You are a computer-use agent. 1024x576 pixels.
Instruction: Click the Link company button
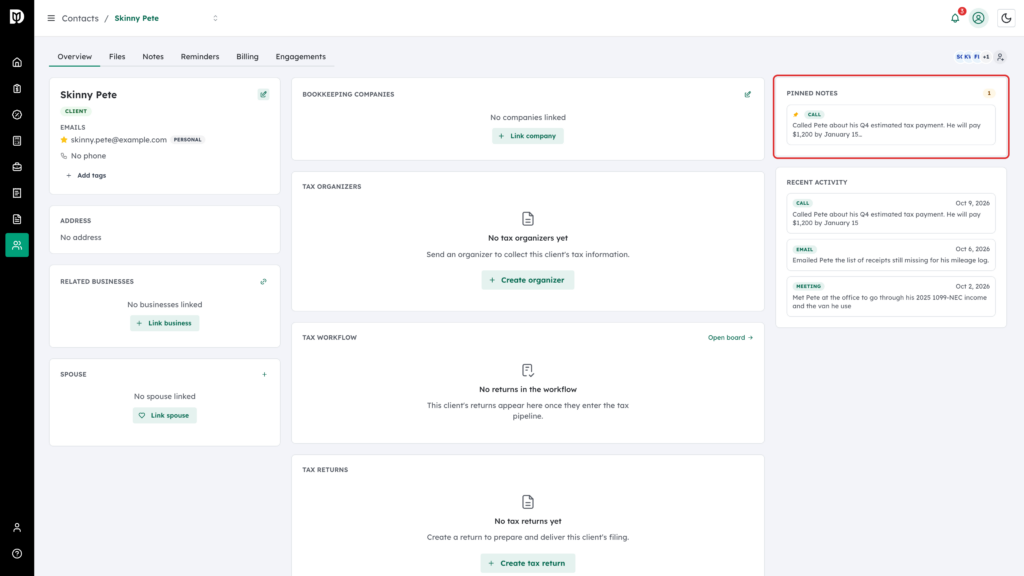pyautogui.click(x=528, y=136)
